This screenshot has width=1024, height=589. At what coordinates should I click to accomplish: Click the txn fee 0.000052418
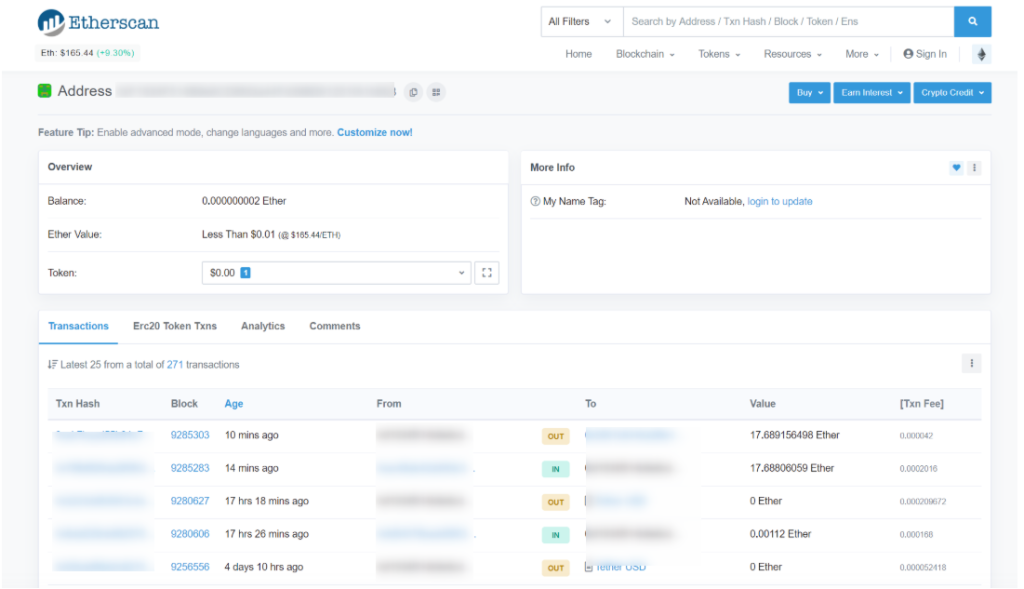923,567
